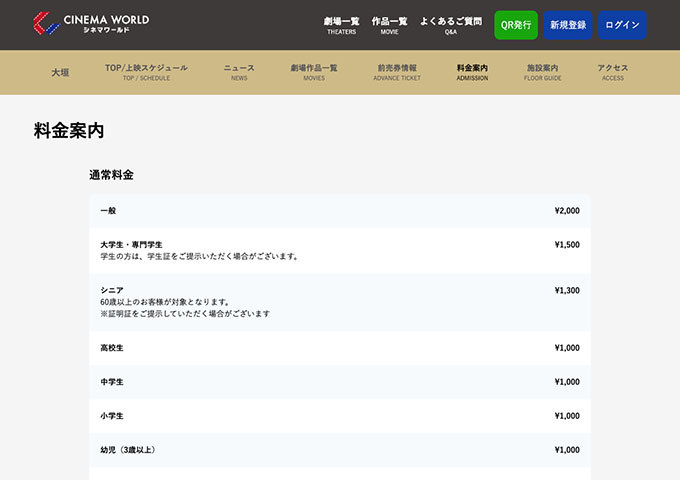Open the 作品一覧 MOVIE menu
The image size is (680, 480).
coord(389,25)
